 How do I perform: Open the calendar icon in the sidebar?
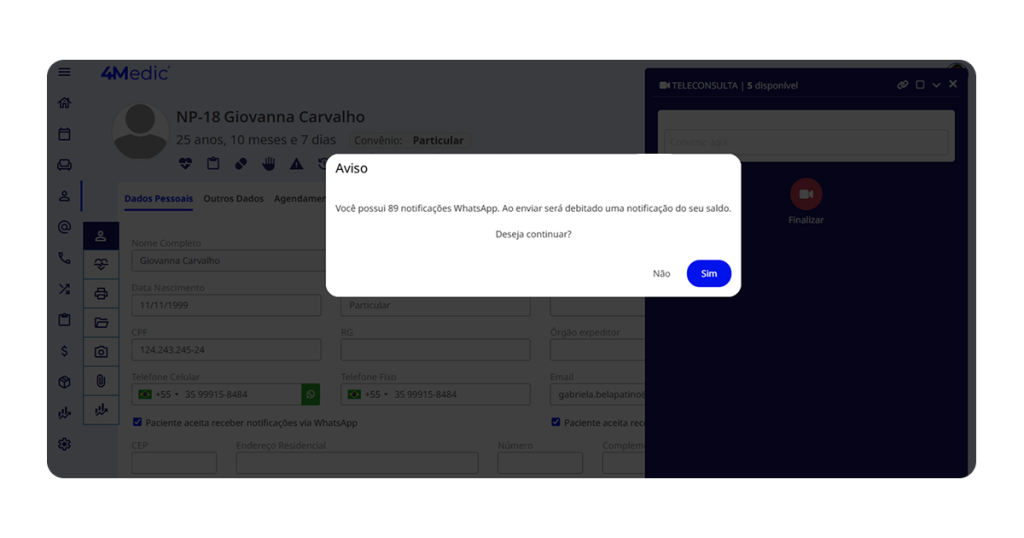(65, 134)
